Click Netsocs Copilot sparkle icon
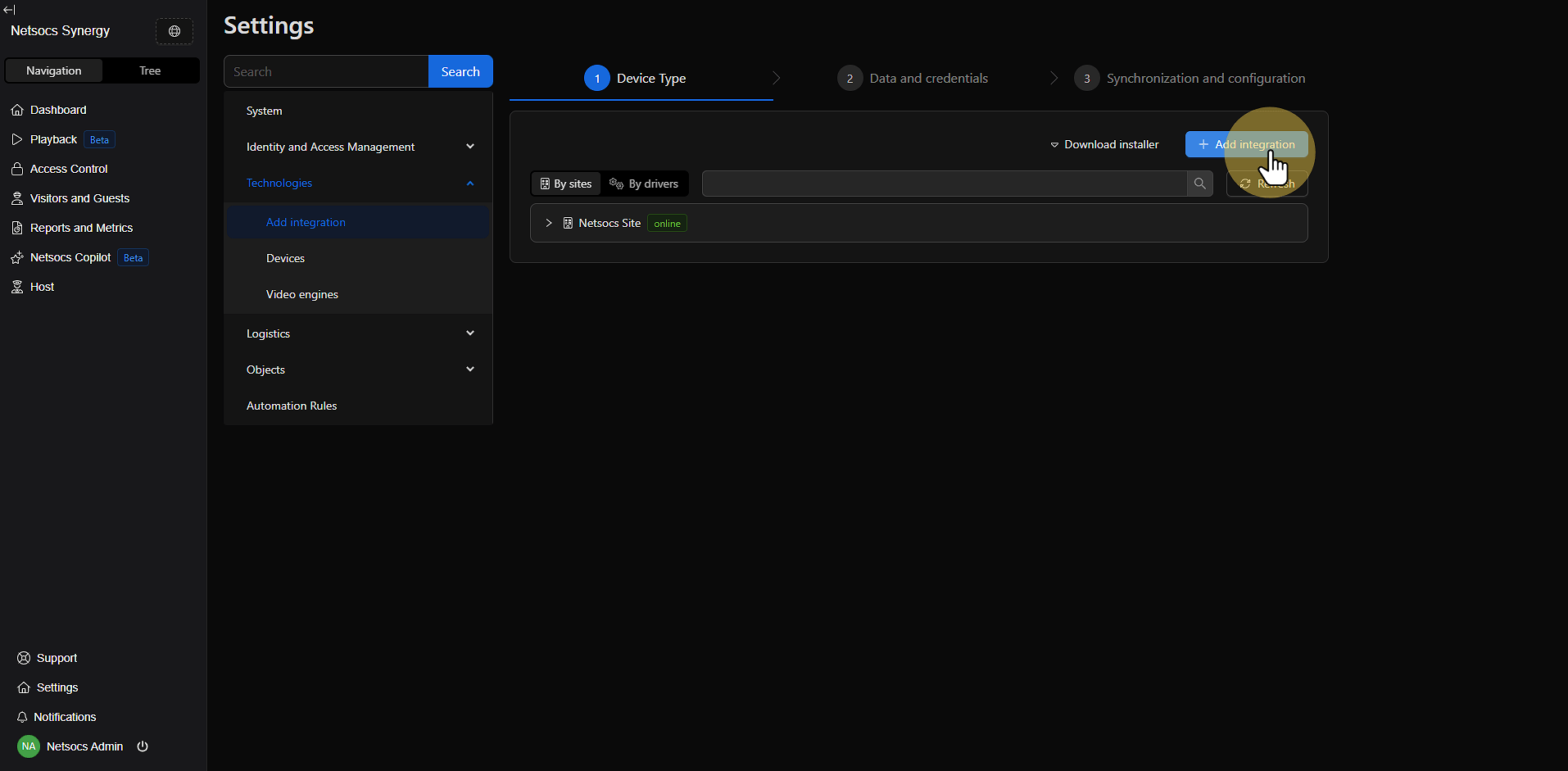Image resolution: width=1568 pixels, height=771 pixels. (x=17, y=257)
